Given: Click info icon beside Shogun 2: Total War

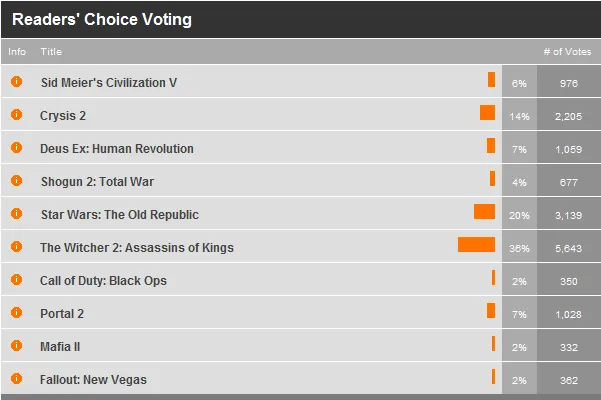Looking at the screenshot, I should 16,181.
